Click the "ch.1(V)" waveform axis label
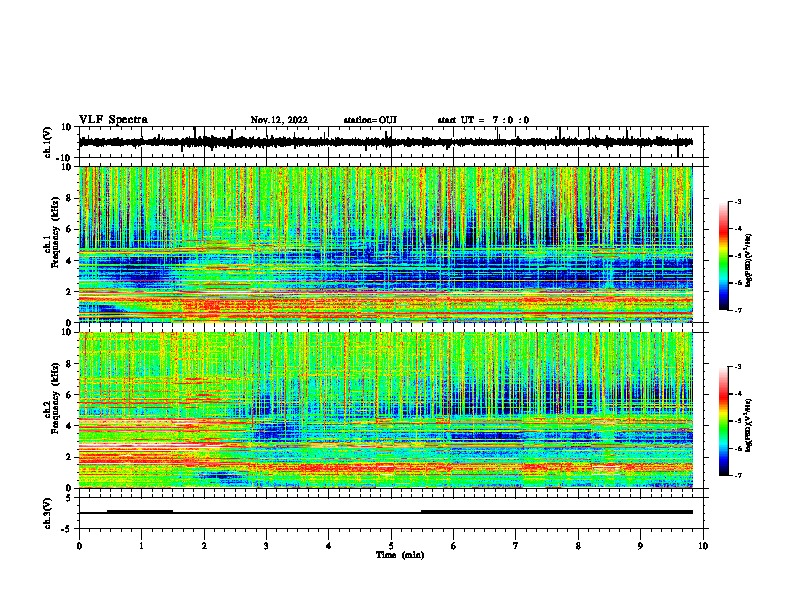 tap(48, 142)
